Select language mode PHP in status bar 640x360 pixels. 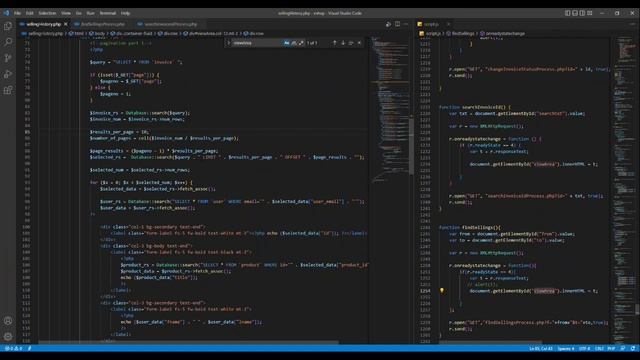[x=611, y=349]
